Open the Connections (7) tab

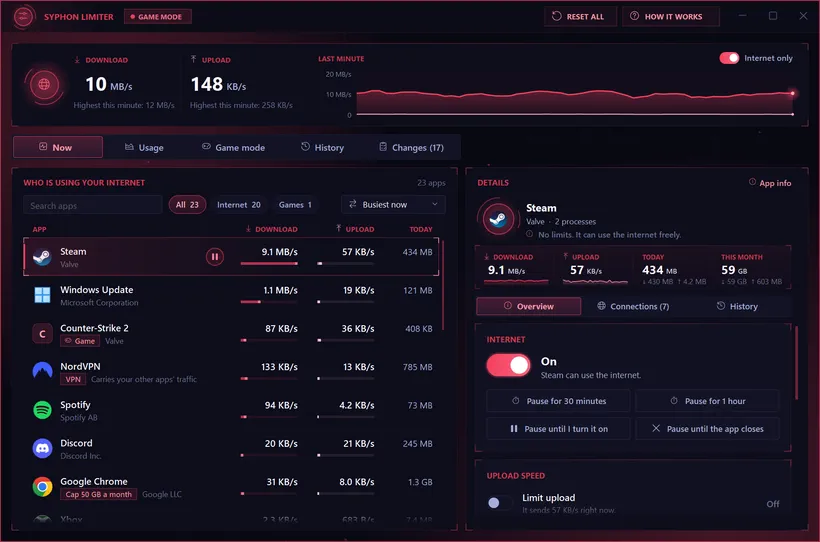633,306
